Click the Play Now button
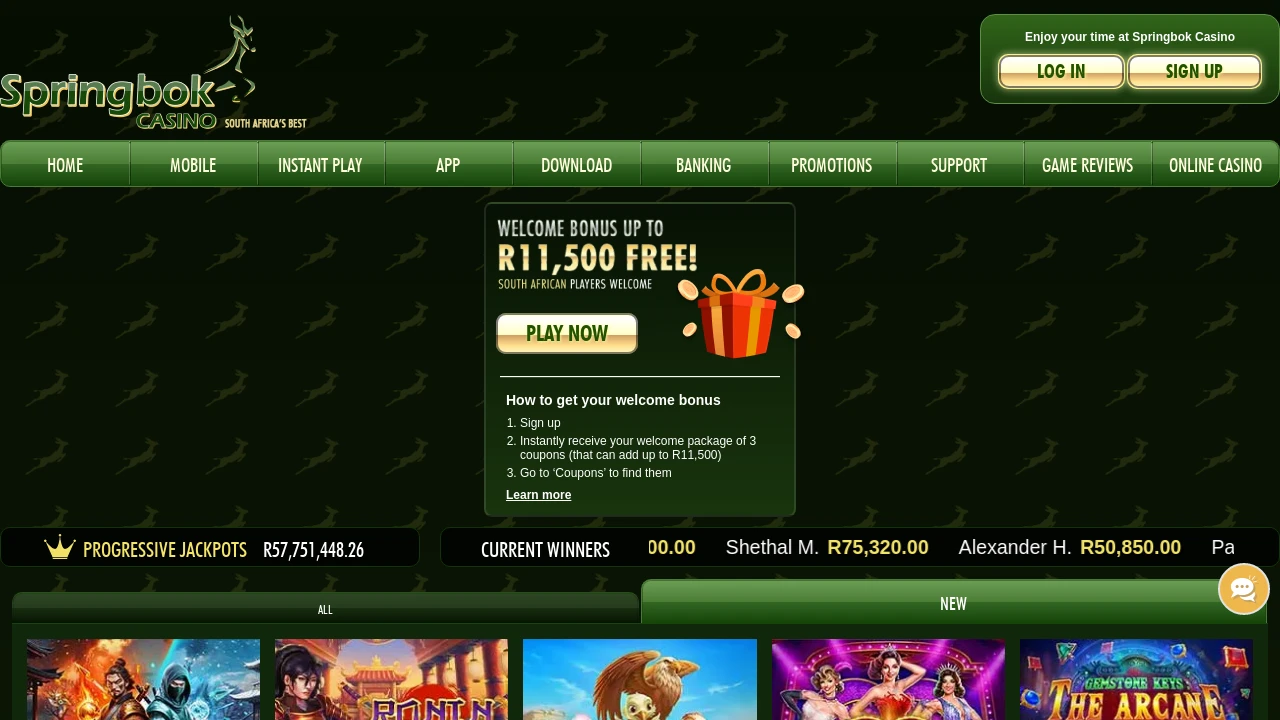The image size is (1280, 720). (567, 333)
